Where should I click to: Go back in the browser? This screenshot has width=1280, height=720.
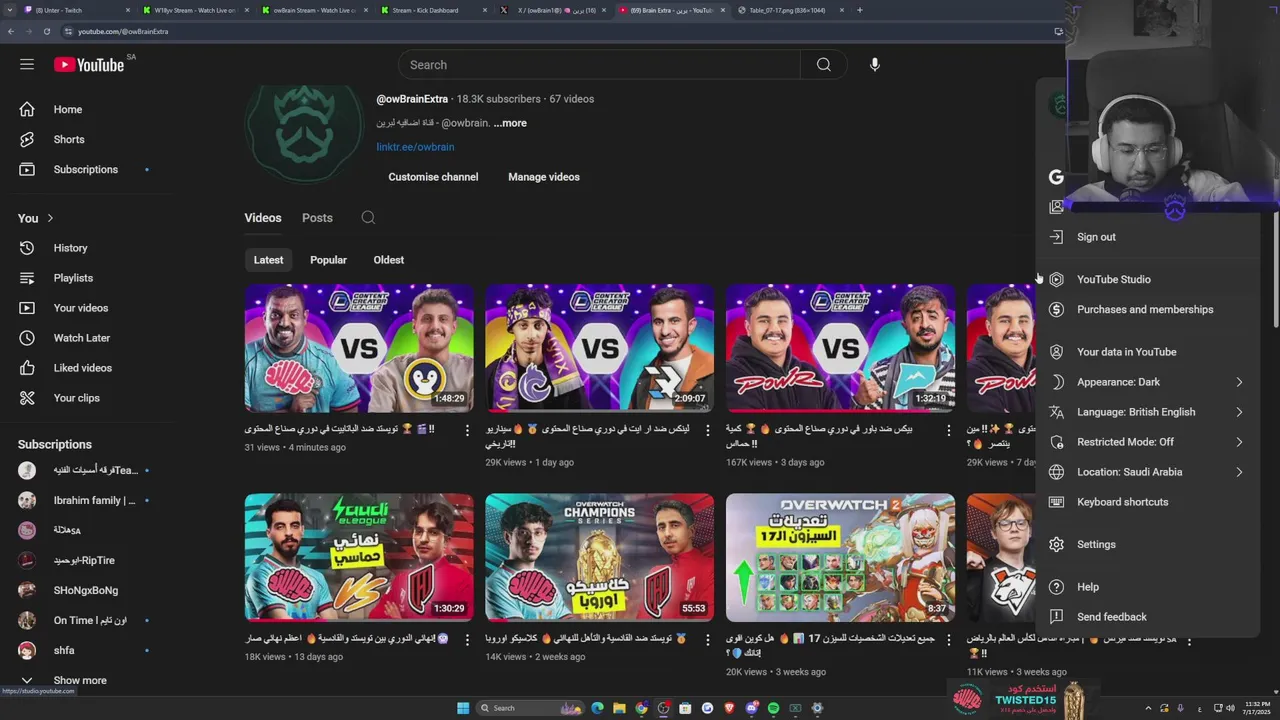[11, 31]
